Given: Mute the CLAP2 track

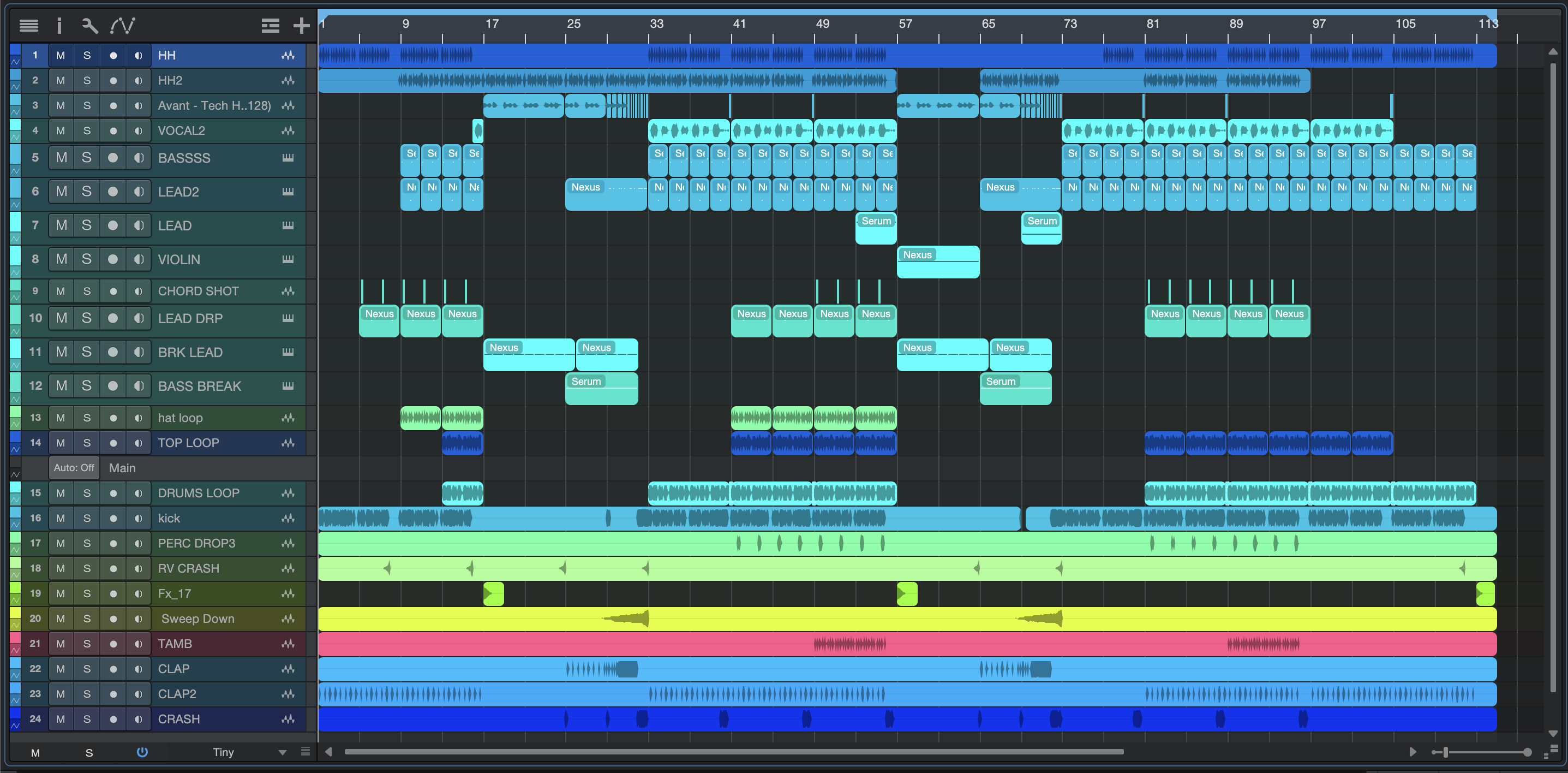Looking at the screenshot, I should coord(60,694).
